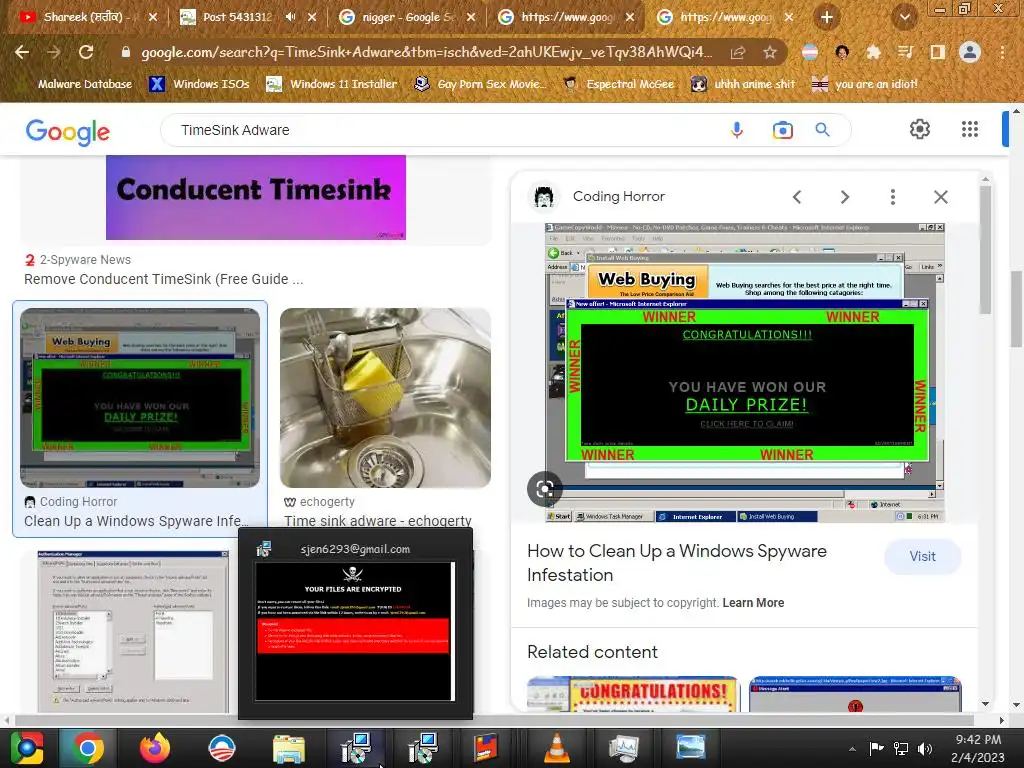Screen dimensions: 1024x768
Task: Open the Action Center flag icon
Action: [876, 749]
